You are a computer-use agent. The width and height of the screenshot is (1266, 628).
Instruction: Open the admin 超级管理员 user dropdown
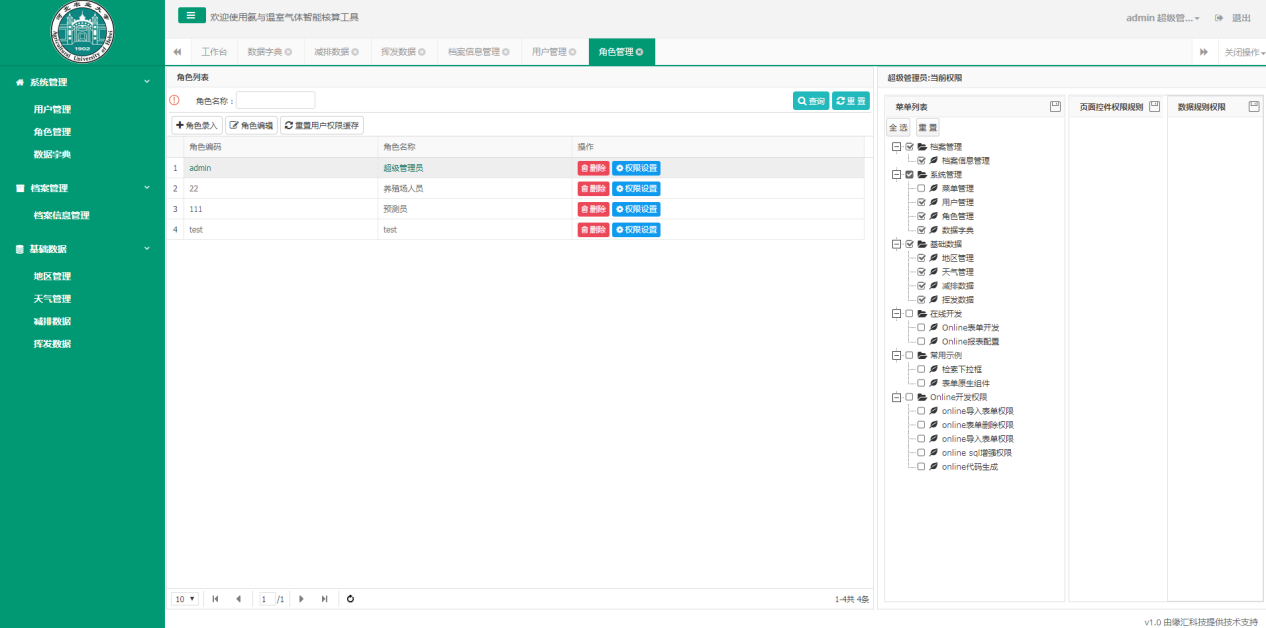click(1162, 18)
